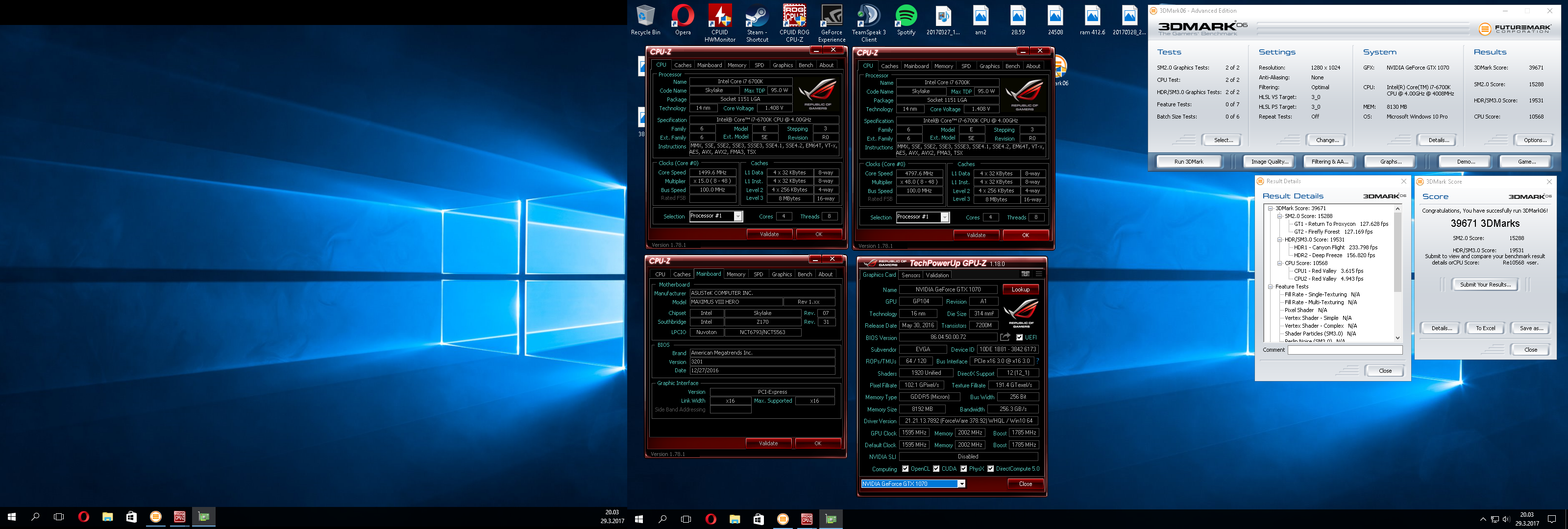Select the GT1 - Return To Proxycon result row
This screenshot has height=529, width=1568.
tap(1341, 224)
